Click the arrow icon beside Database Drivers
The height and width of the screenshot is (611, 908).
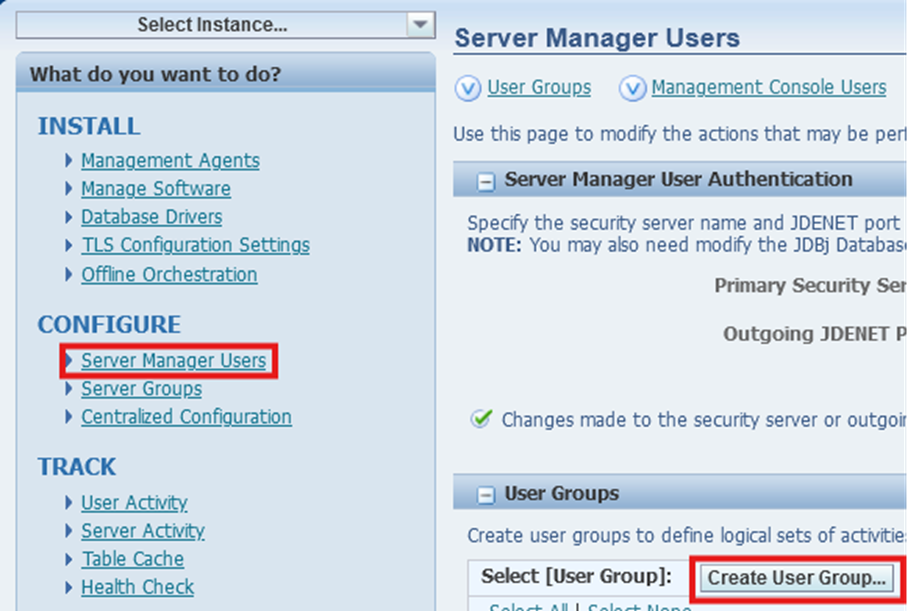tap(70, 217)
